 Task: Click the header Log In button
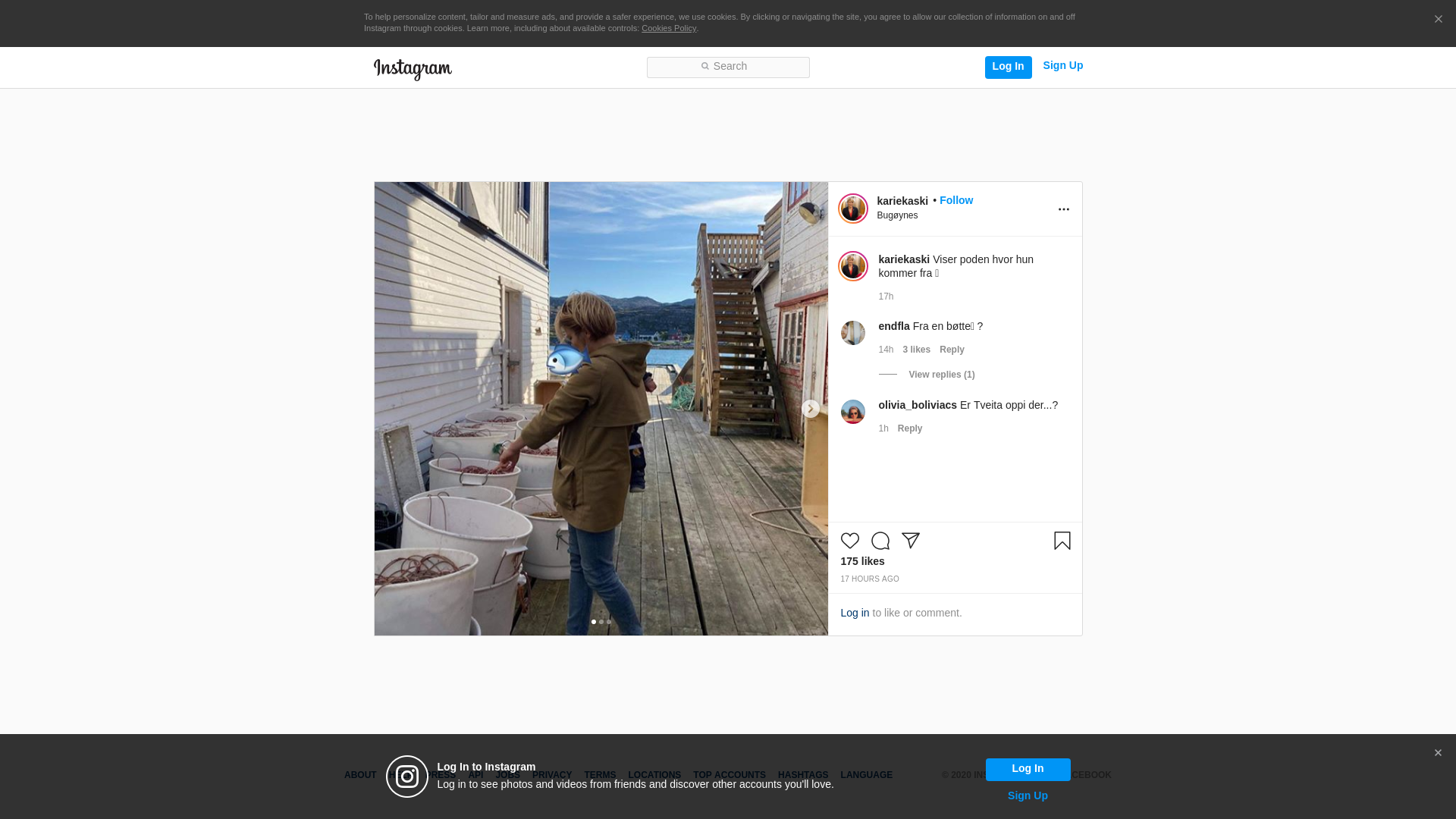pos(1008,67)
